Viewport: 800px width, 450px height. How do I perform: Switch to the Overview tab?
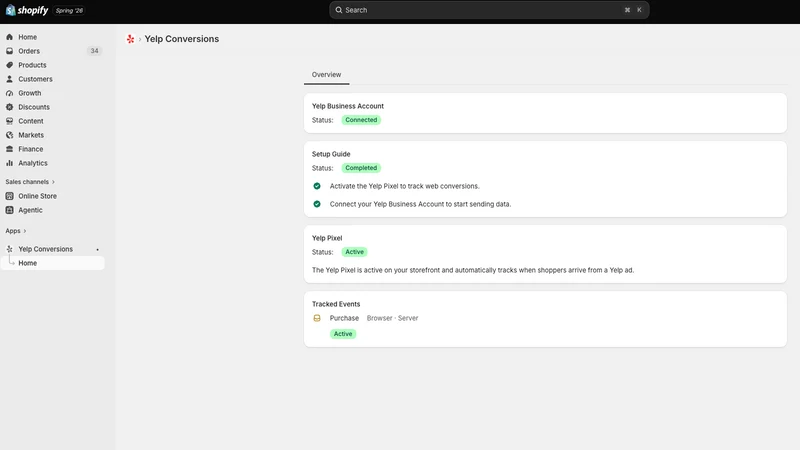(x=327, y=74)
